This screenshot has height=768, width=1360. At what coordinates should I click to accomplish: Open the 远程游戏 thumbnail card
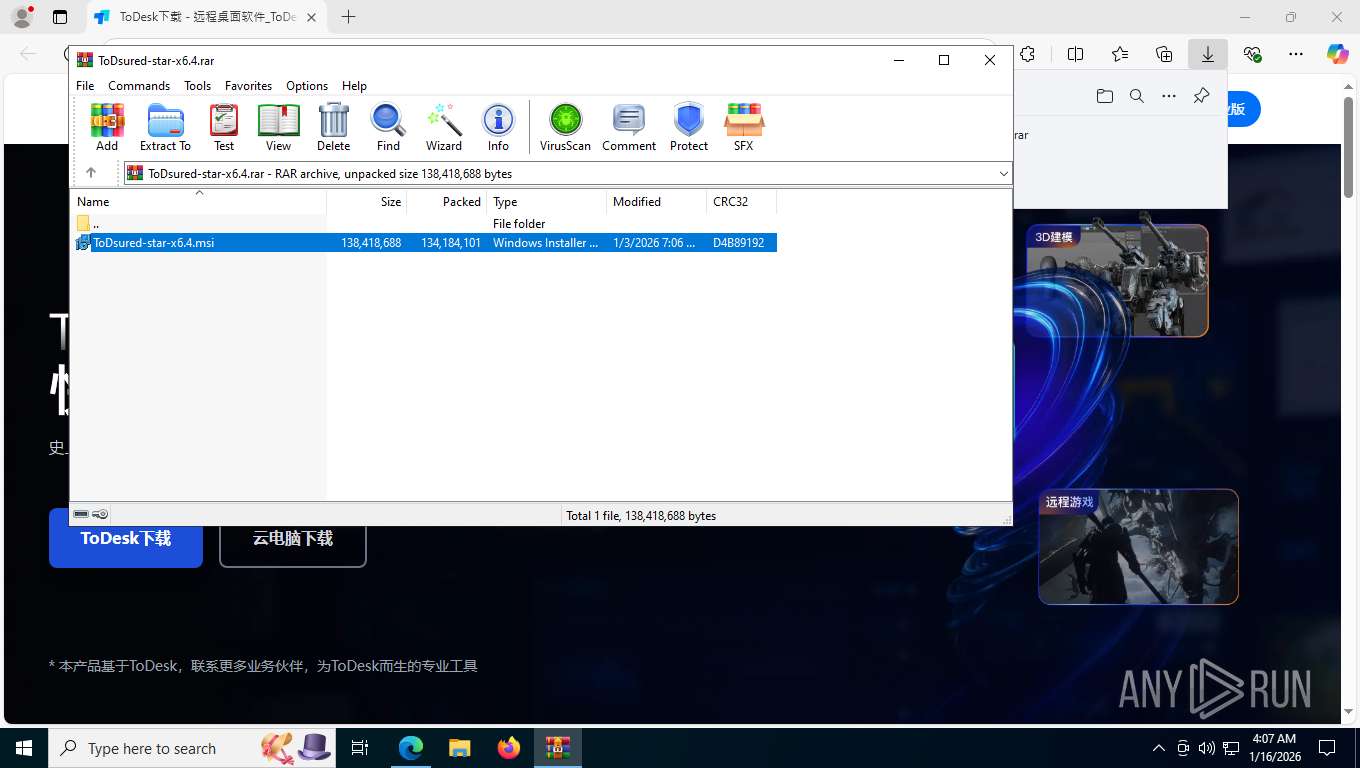click(1138, 547)
